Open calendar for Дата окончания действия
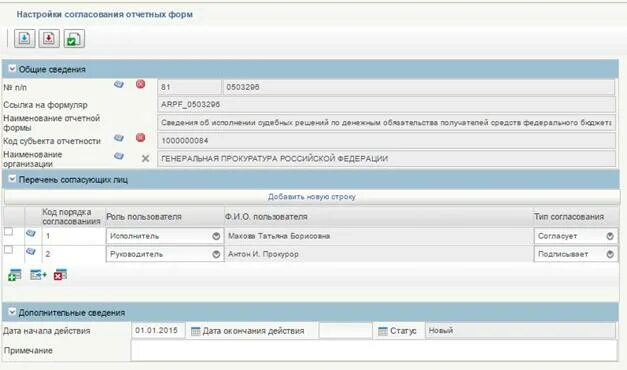 pyautogui.click(x=383, y=331)
